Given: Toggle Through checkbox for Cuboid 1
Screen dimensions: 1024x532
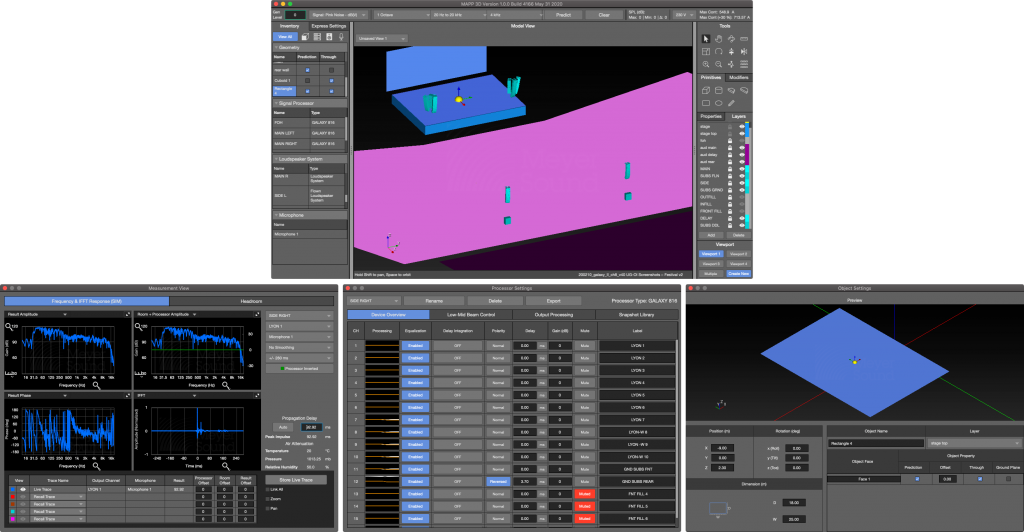Looking at the screenshot, I should [x=331, y=81].
